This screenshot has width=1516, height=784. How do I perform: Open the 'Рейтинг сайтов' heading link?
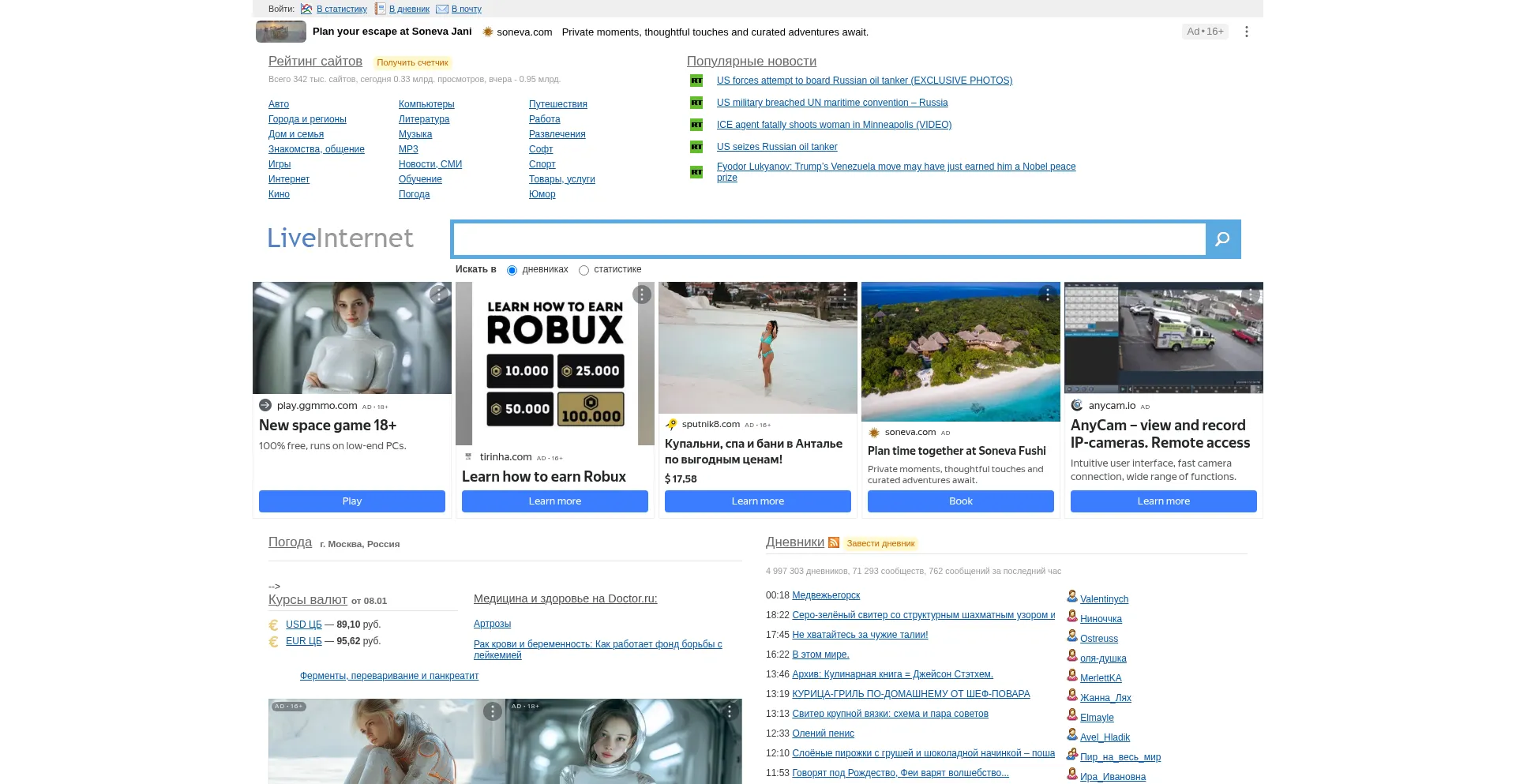pyautogui.click(x=315, y=62)
